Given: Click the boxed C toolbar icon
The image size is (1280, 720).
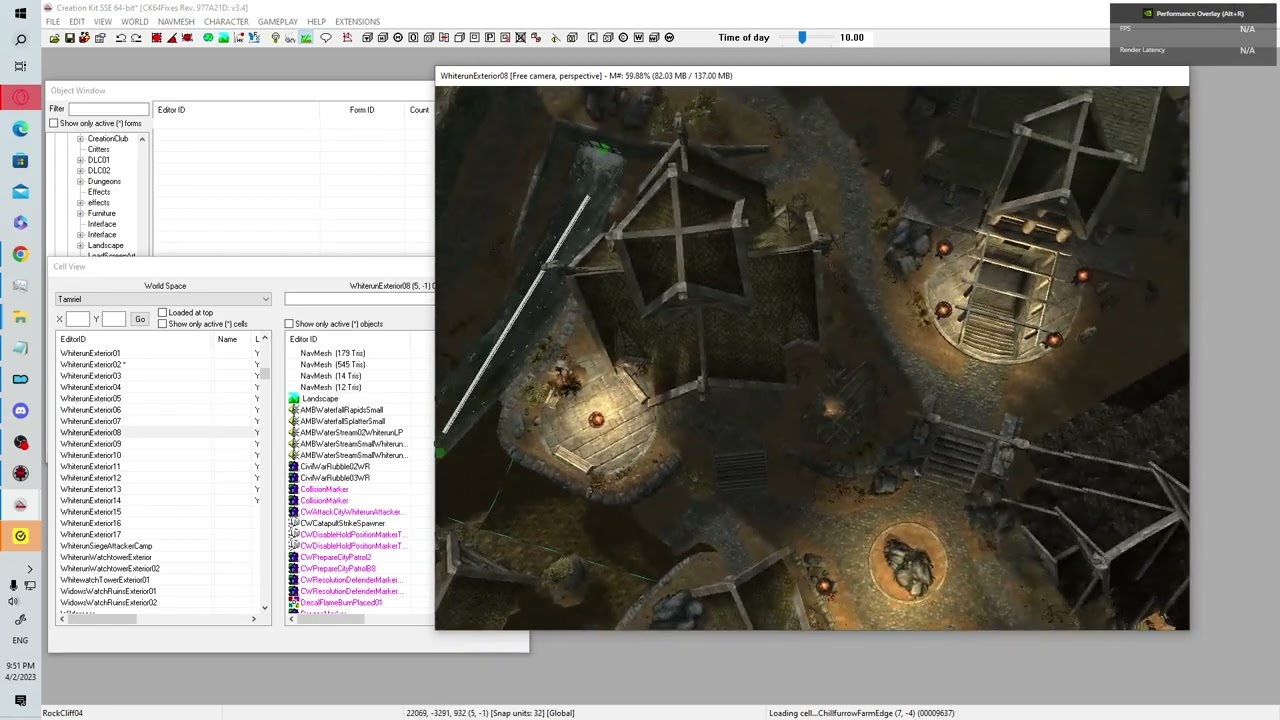Looking at the screenshot, I should 593,38.
